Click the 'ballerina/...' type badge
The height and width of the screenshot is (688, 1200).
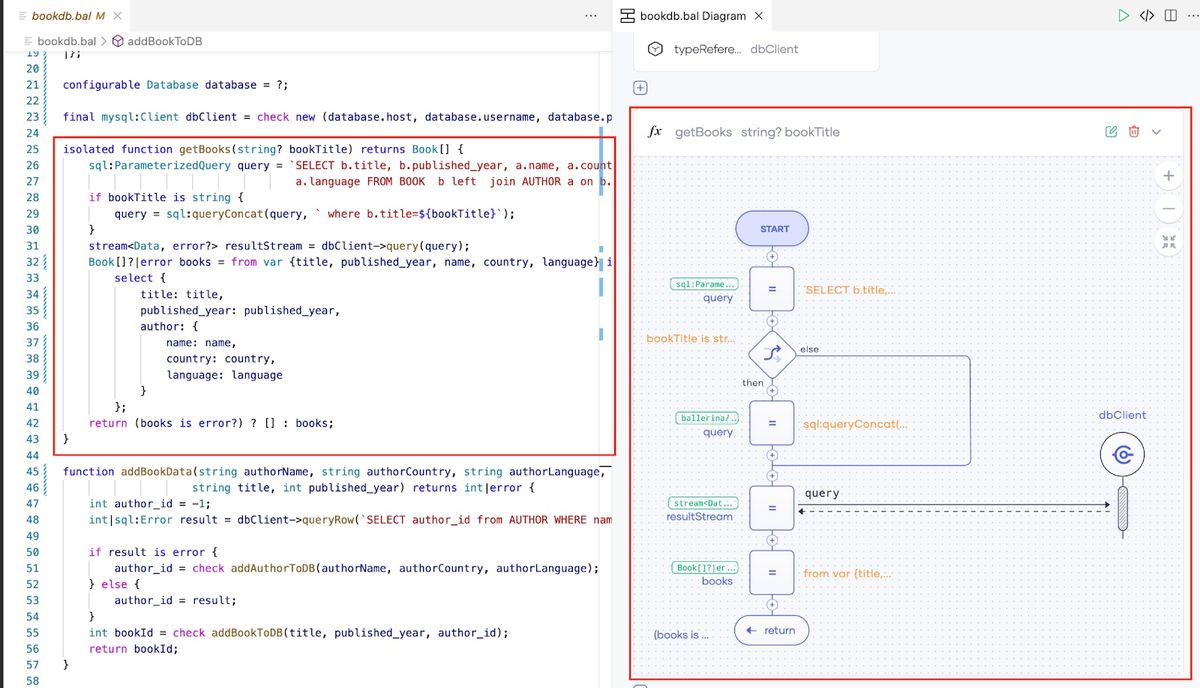point(709,418)
